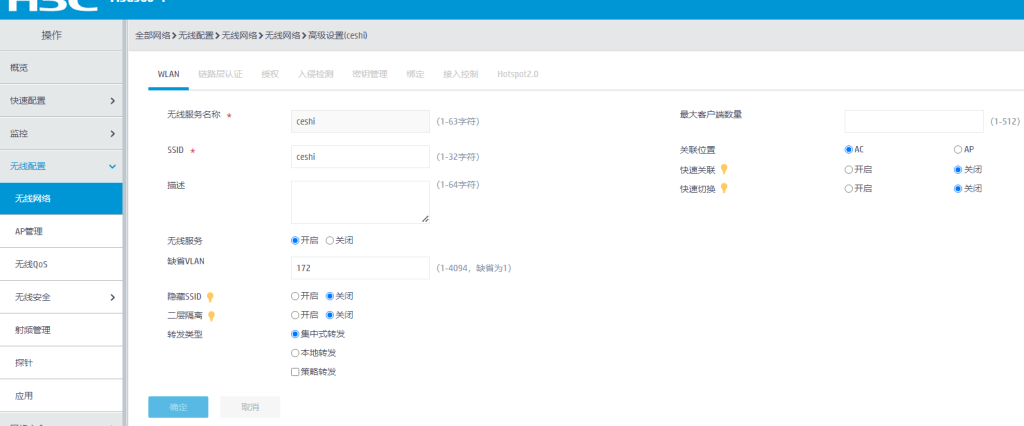1024x426 pixels.
Task: Open 无线网络 in sidebar
Action: pyautogui.click(x=61, y=199)
